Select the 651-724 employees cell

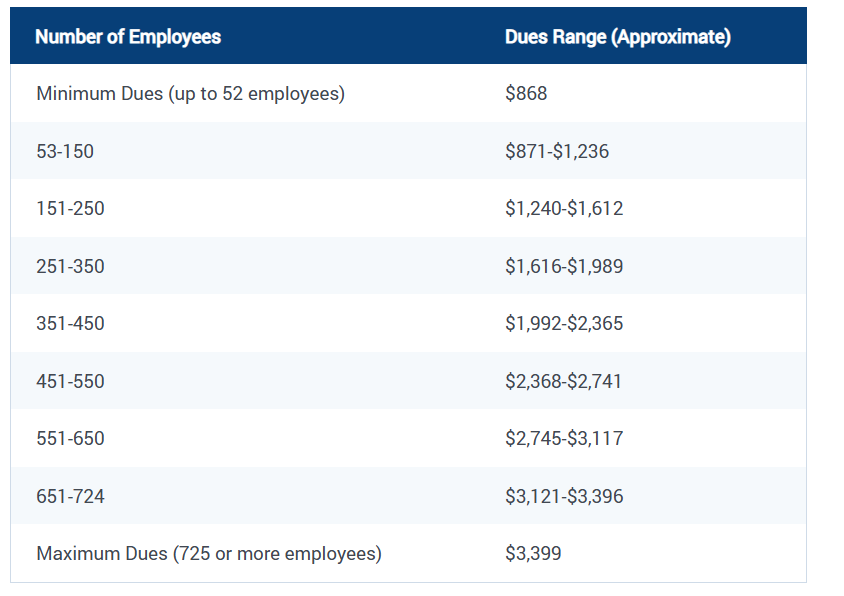pyautogui.click(x=70, y=497)
